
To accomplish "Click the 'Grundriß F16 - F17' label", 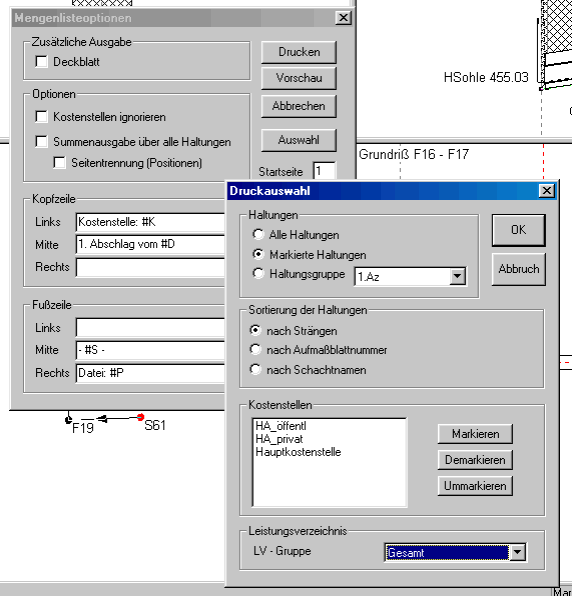I will pos(414,154).
